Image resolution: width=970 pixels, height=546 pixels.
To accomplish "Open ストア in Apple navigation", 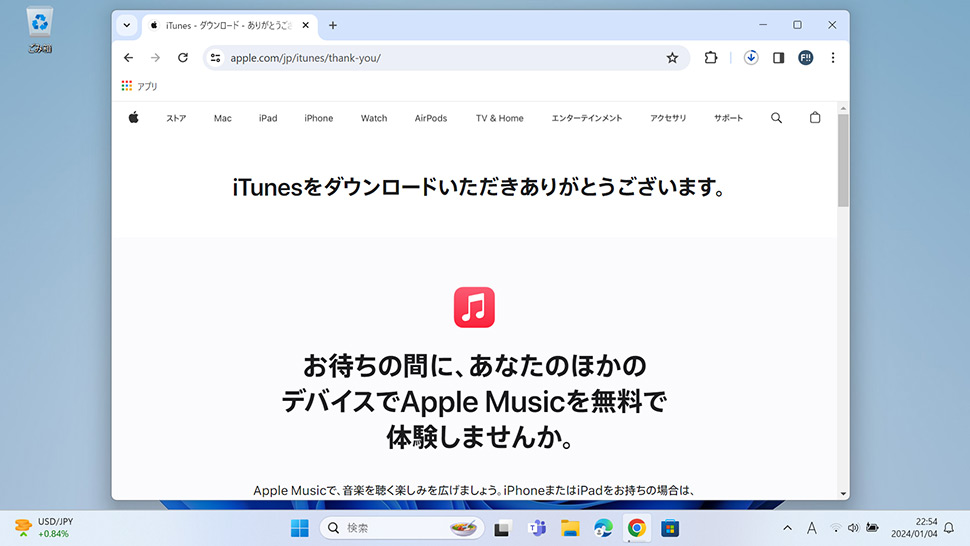I will tap(176, 118).
